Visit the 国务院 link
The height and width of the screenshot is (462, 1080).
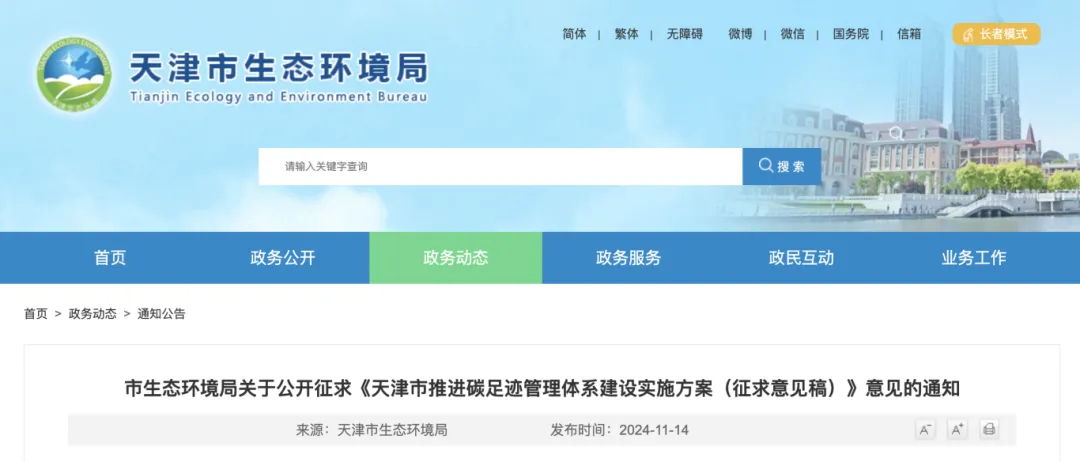(851, 34)
